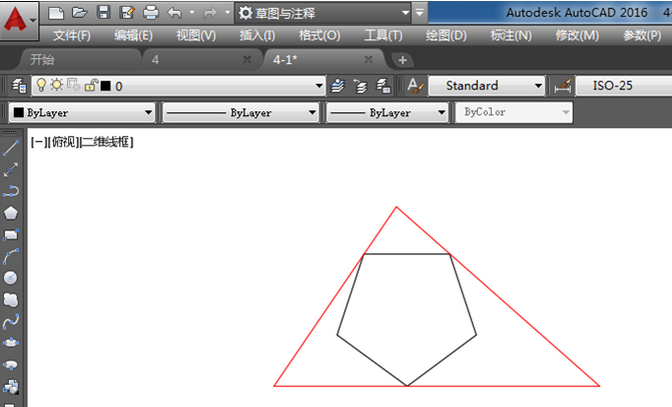
Task: Open the ByLayer color control dropdown
Action: [82, 113]
